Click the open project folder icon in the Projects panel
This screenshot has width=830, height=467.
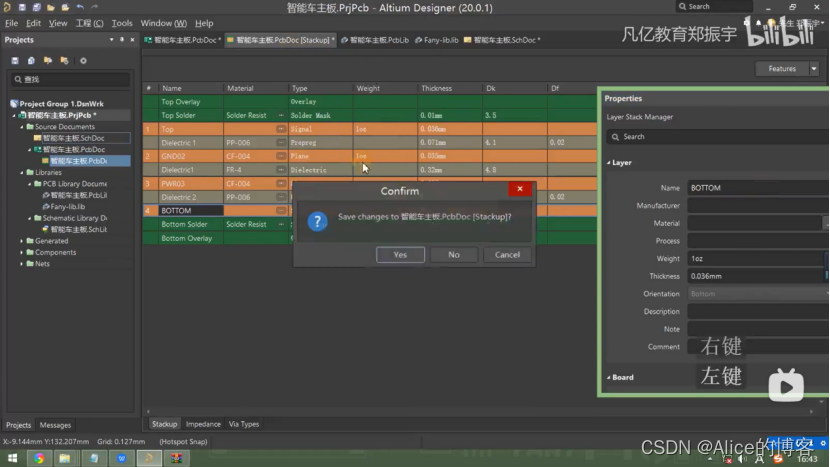[48, 60]
